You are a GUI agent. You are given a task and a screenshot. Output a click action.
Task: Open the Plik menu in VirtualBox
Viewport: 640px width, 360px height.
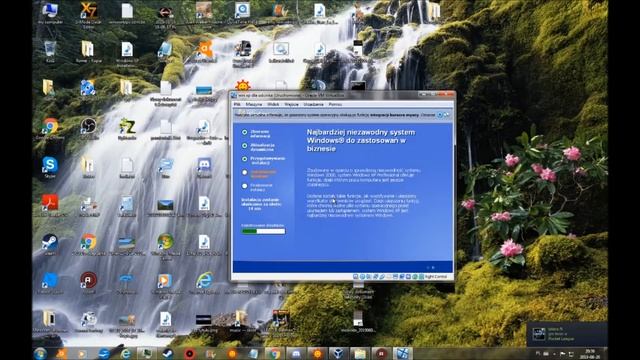click(x=236, y=104)
